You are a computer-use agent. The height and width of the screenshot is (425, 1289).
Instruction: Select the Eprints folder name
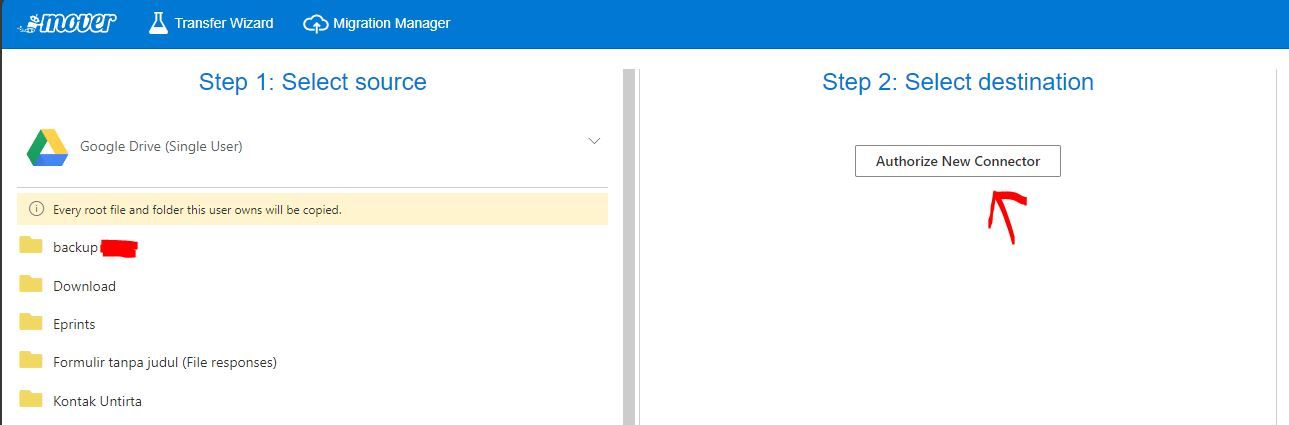pos(74,324)
